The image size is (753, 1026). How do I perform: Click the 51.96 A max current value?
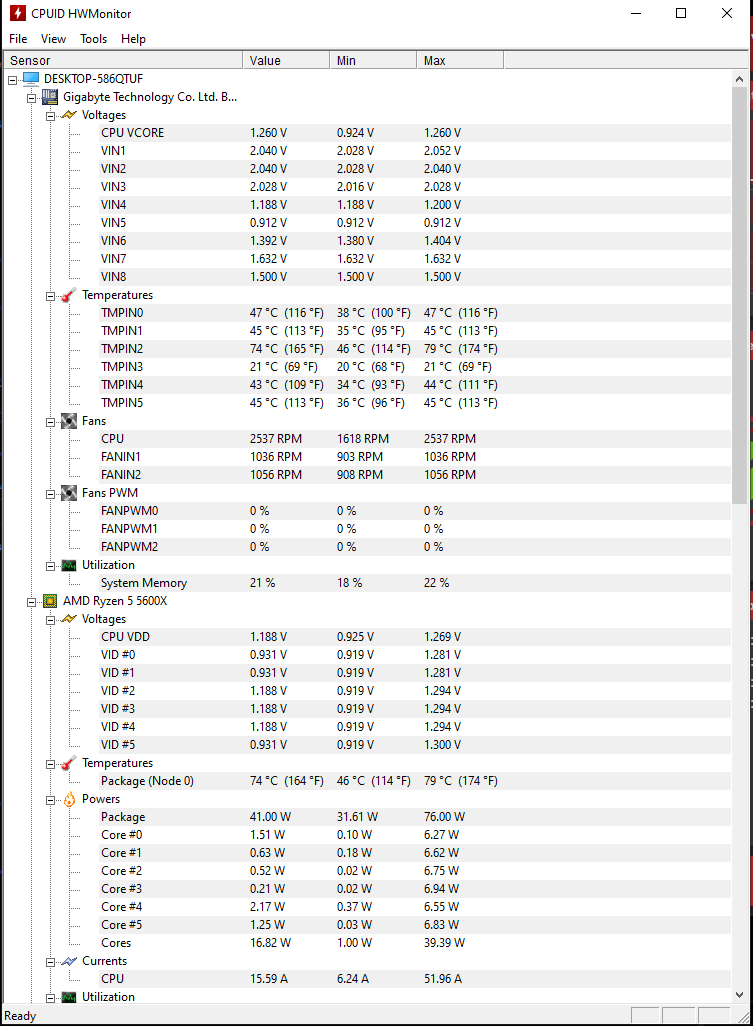click(x=443, y=979)
